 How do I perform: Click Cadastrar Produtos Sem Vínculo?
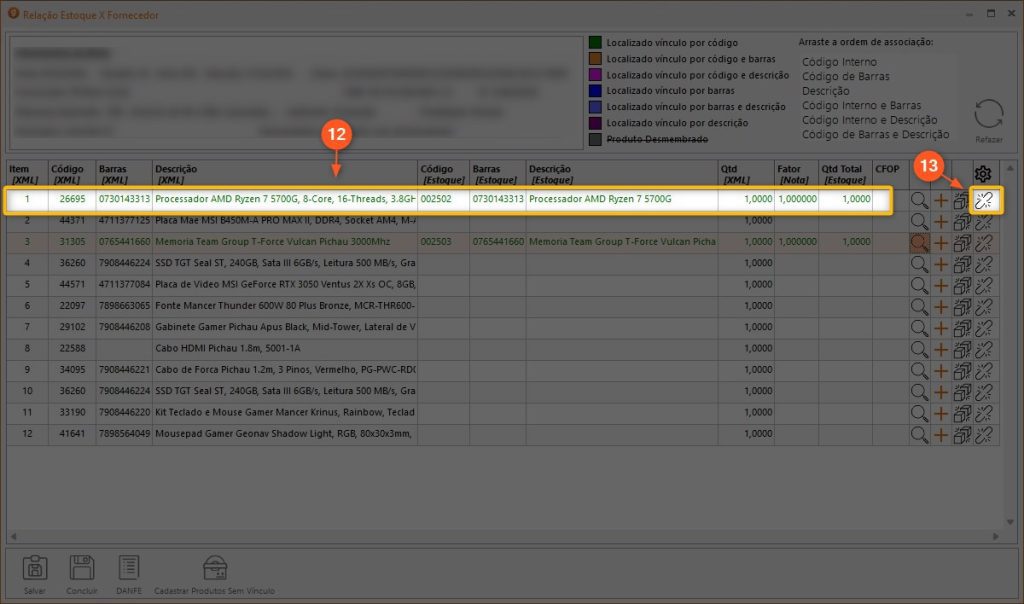(214, 570)
